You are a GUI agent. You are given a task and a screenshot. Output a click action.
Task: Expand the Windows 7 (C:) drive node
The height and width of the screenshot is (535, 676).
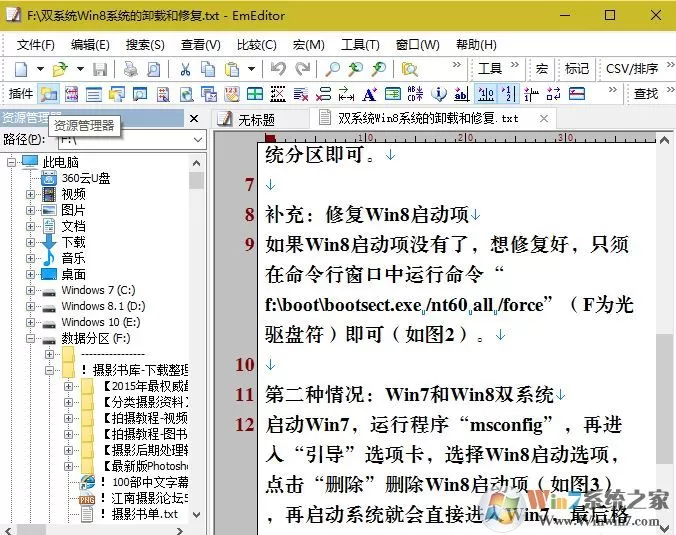pyautogui.click(x=30, y=290)
